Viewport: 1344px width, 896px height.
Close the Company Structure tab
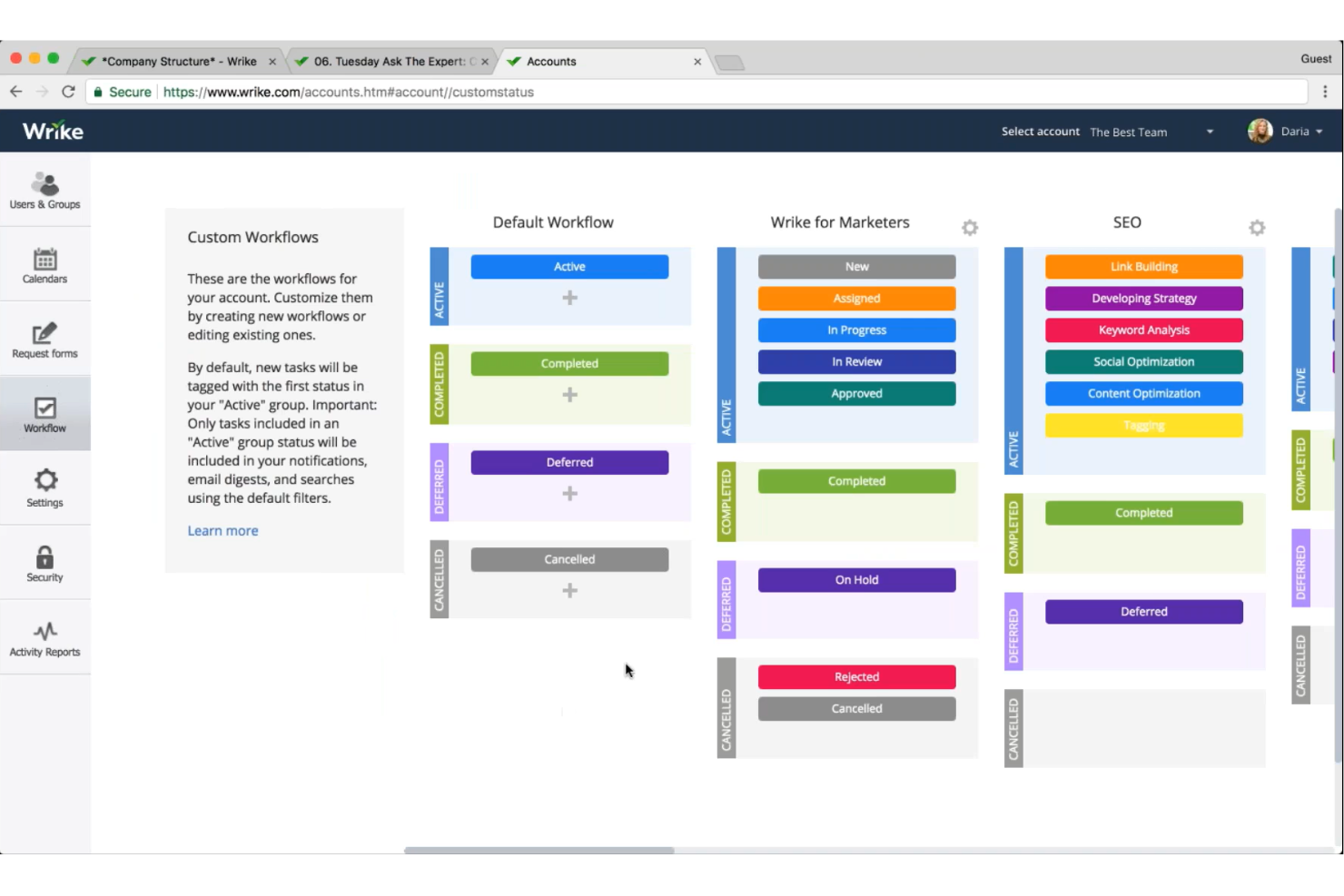272,62
